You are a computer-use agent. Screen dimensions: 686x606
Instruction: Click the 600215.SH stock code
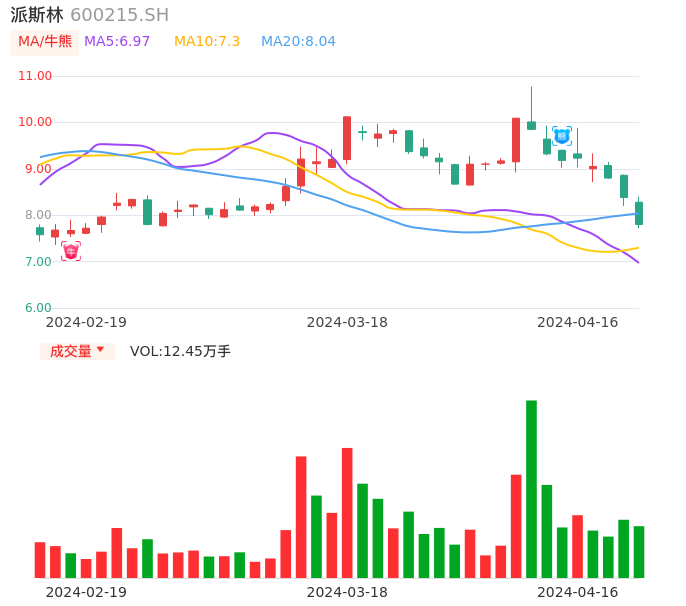[x=119, y=15]
